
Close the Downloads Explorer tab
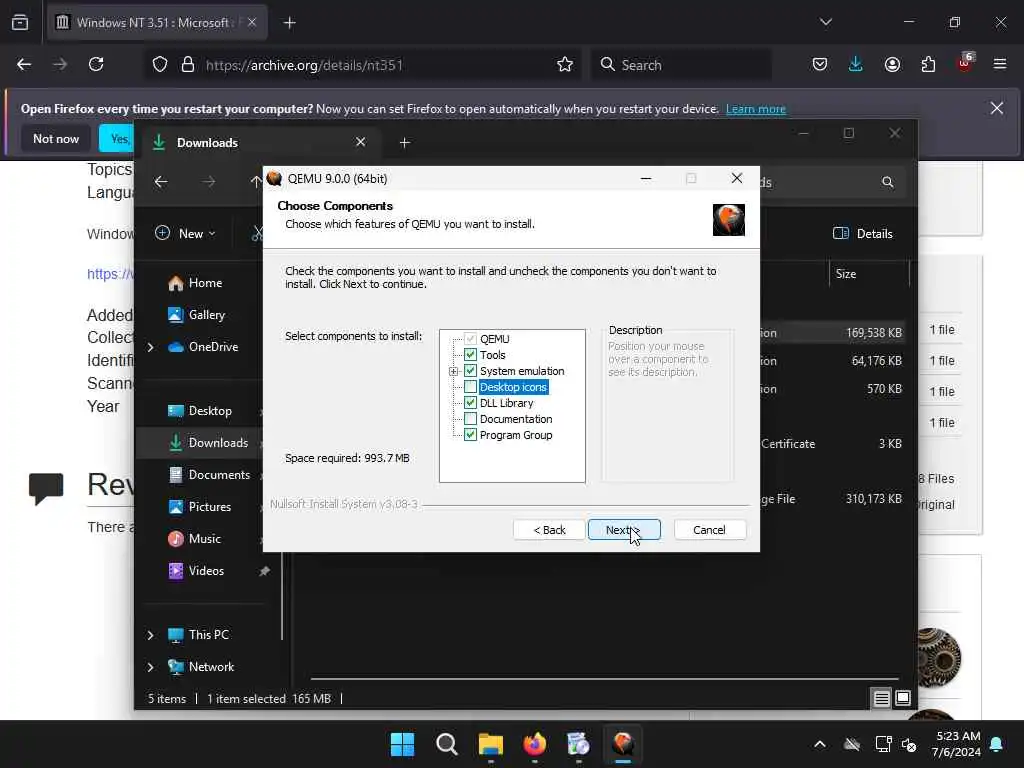click(x=360, y=142)
